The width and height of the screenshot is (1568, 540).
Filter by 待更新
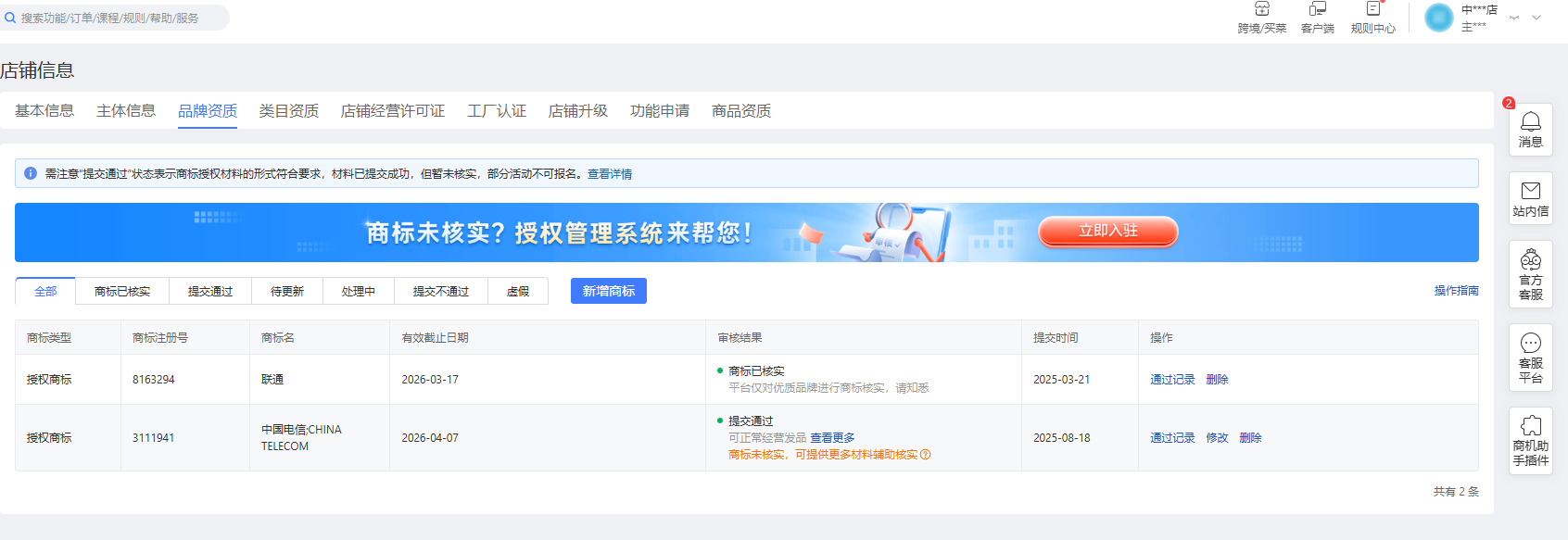287,292
